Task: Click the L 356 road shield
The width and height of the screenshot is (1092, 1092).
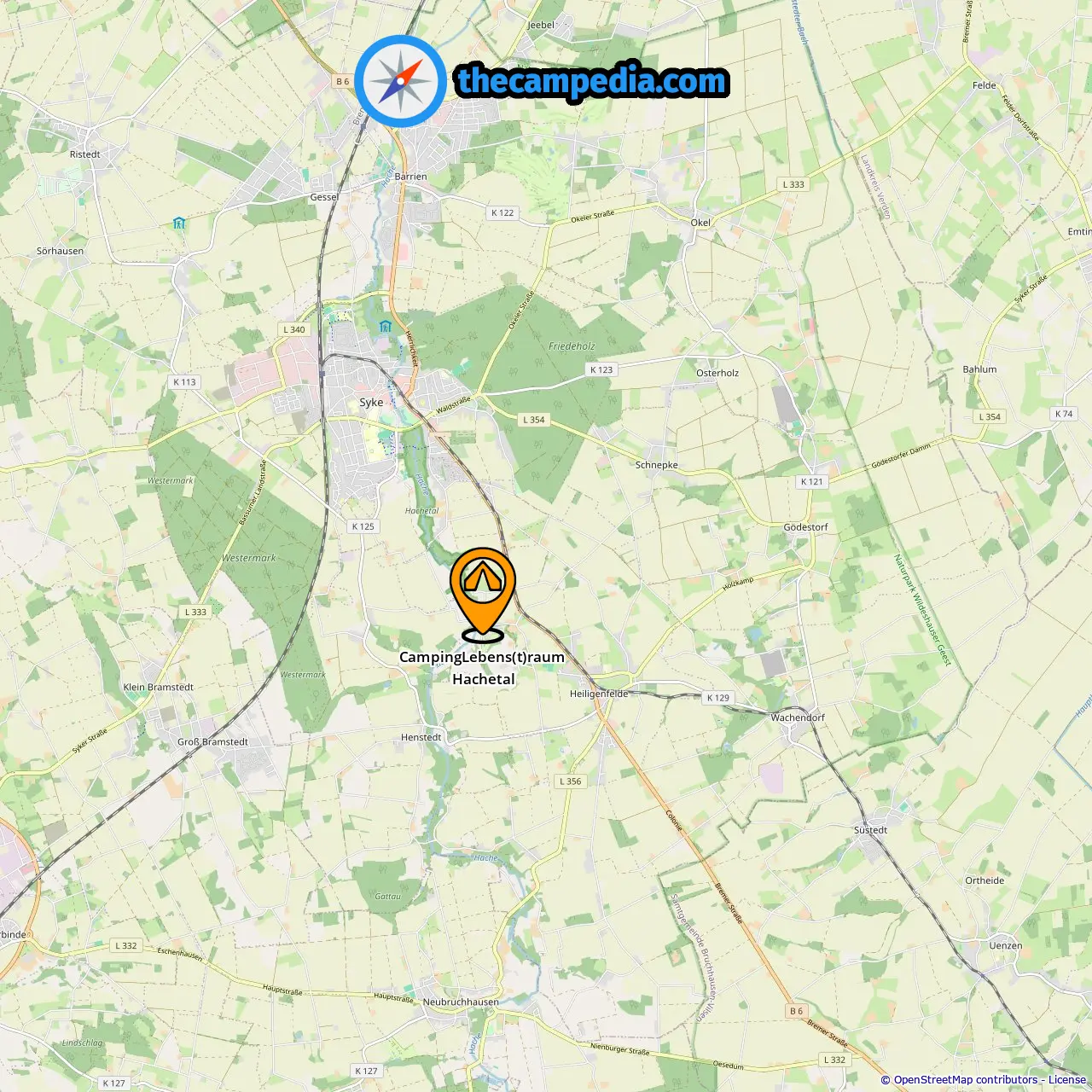Action: 571,781
